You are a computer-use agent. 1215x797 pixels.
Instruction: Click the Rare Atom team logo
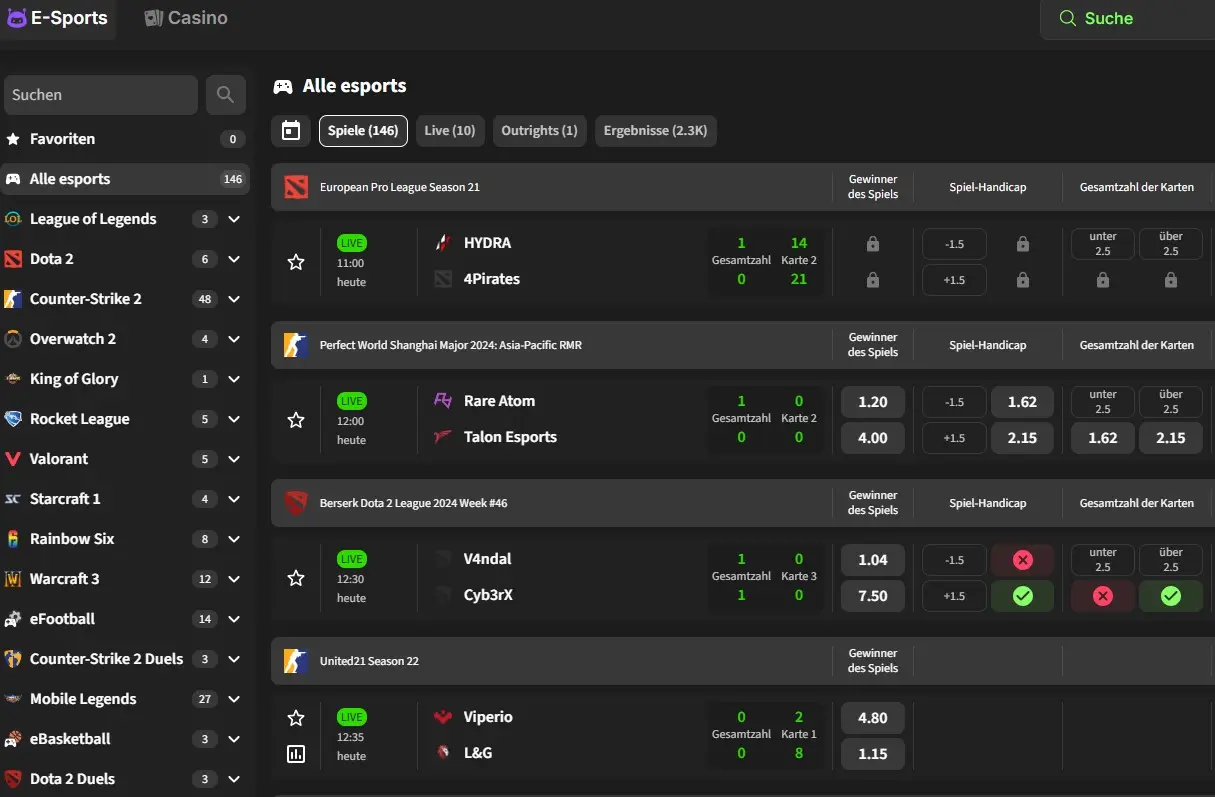(443, 401)
